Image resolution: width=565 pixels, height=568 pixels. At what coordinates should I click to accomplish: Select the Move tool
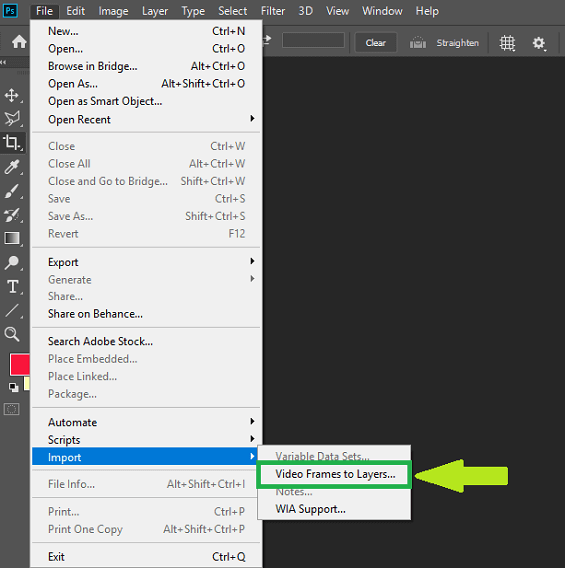(12, 96)
